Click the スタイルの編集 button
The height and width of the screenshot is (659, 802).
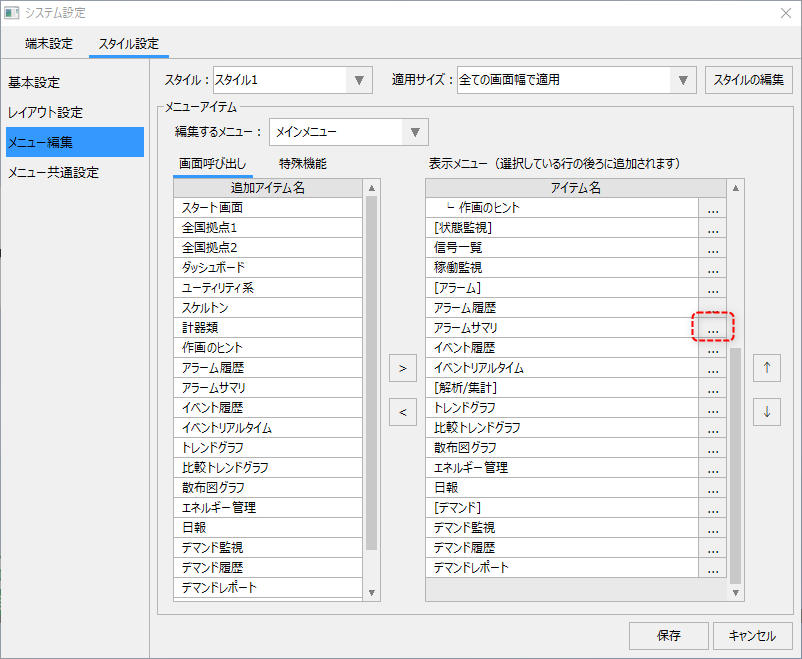point(749,80)
